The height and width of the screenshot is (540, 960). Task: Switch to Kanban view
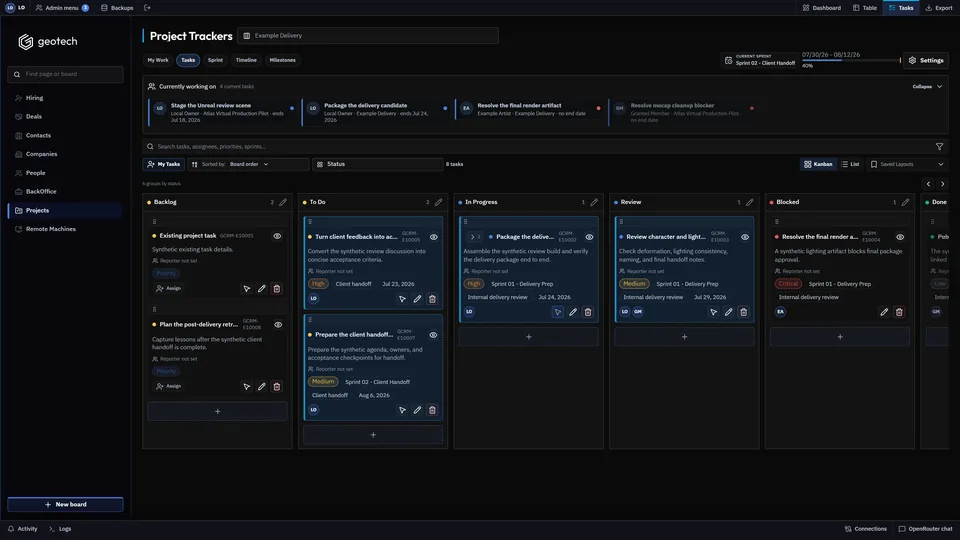coord(818,164)
